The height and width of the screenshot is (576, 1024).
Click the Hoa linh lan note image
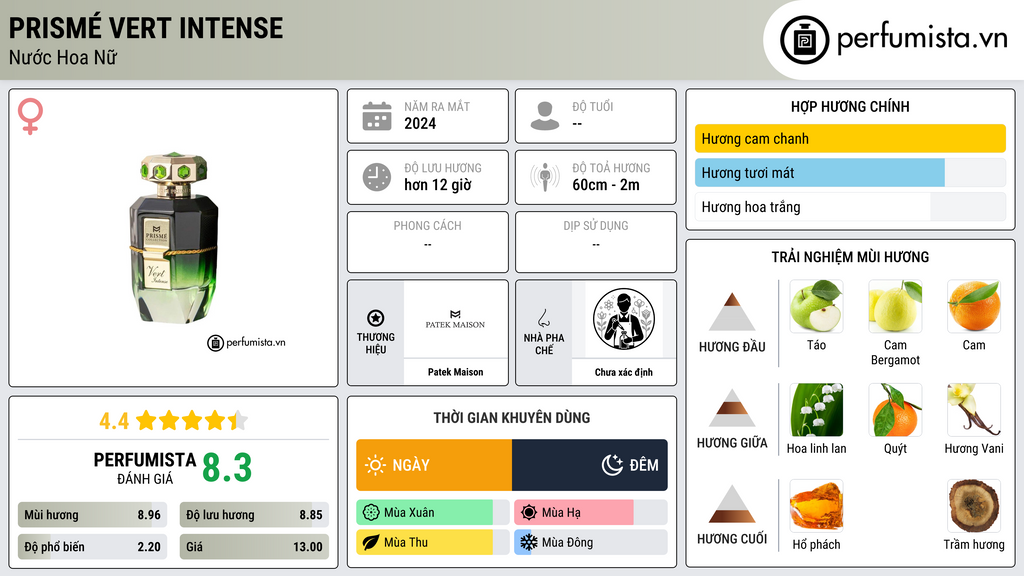pyautogui.click(x=816, y=409)
